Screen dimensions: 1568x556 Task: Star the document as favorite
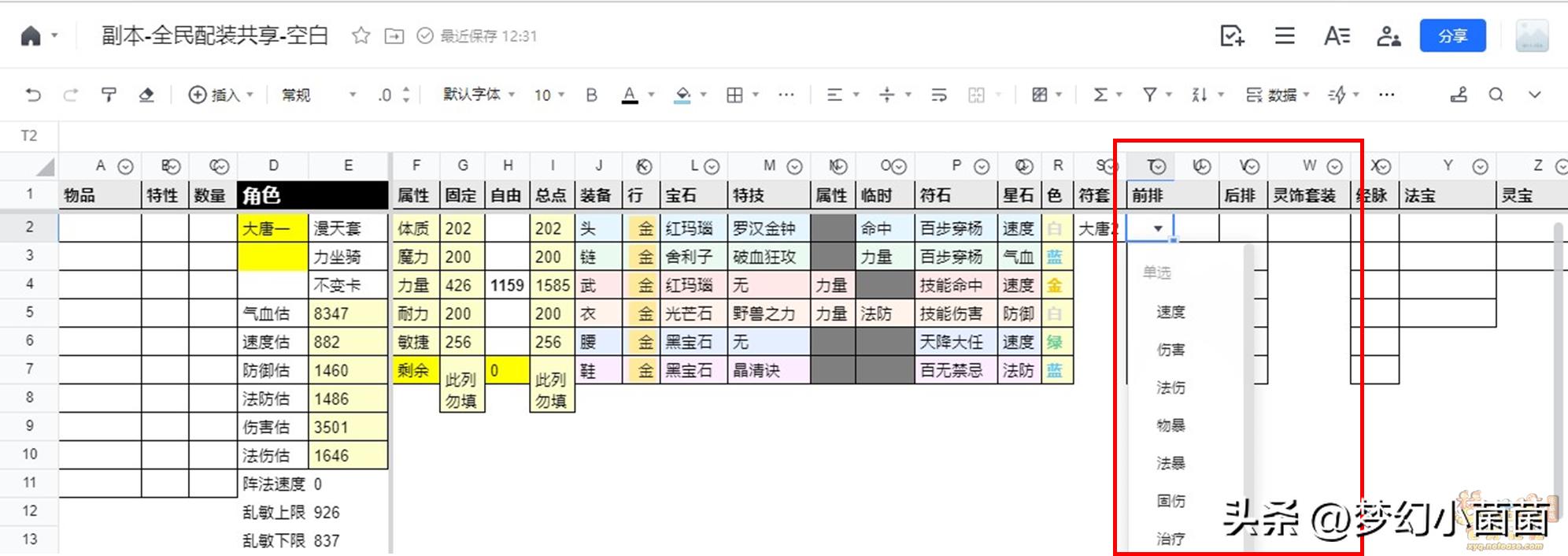pyautogui.click(x=361, y=35)
